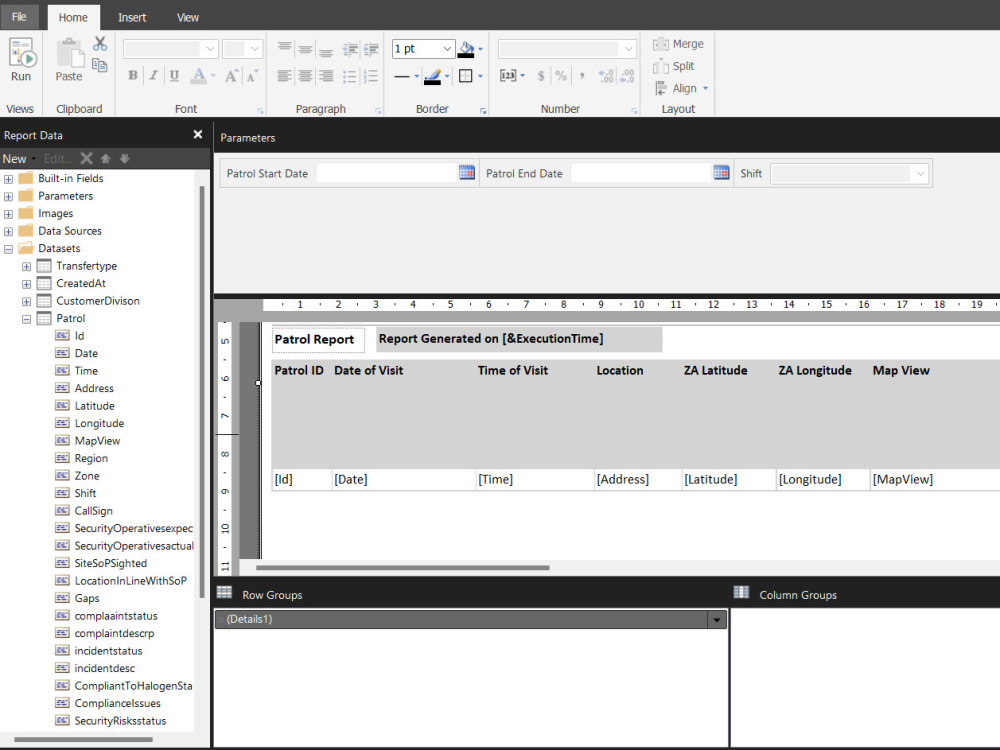This screenshot has height=750, width=1000.
Task: Apply bold formatting from the Font group
Action: tap(132, 75)
